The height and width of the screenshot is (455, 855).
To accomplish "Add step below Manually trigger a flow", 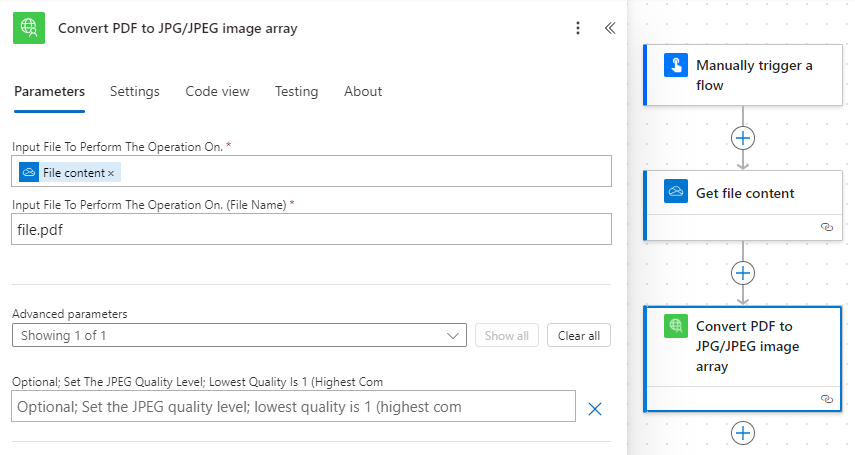I will tap(743, 138).
